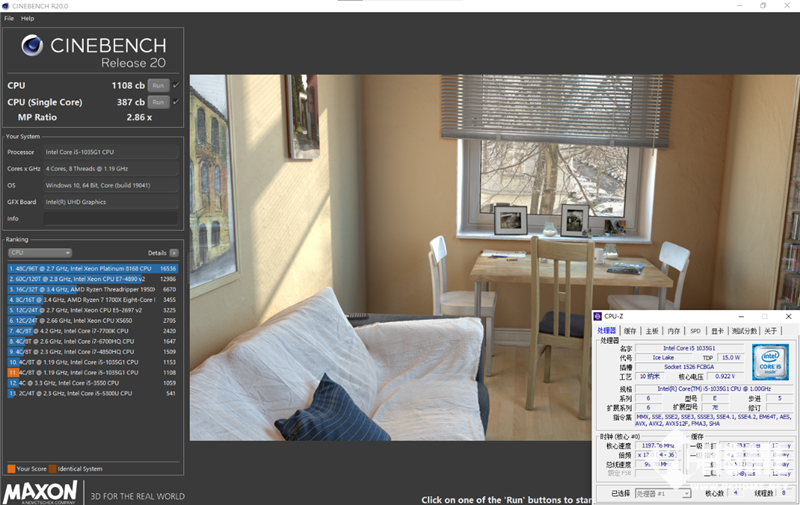
Task: Click the MAXON logo
Action: (x=40, y=492)
